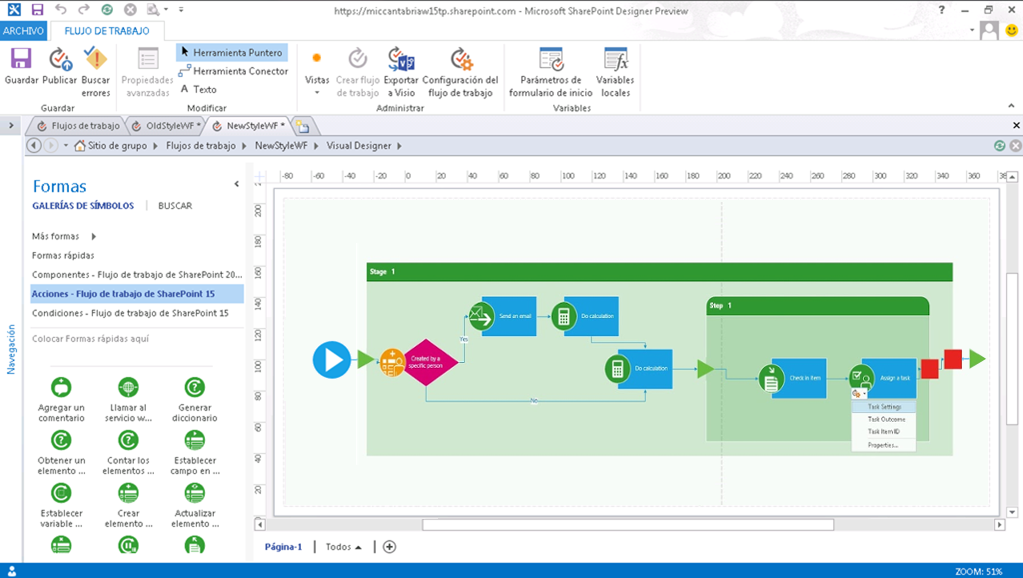
Task: Select the pink Created by a specific person diamond
Action: (x=426, y=362)
